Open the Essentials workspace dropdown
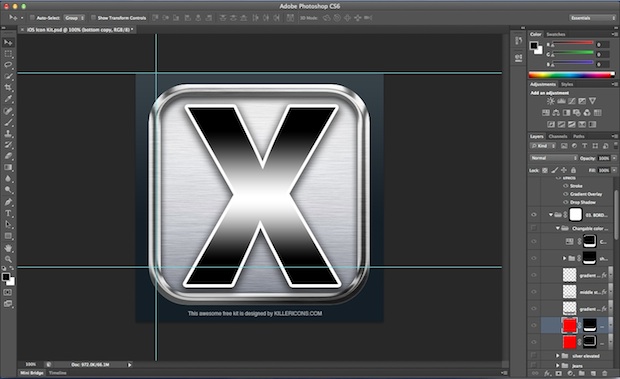620x379 pixels. 592,18
